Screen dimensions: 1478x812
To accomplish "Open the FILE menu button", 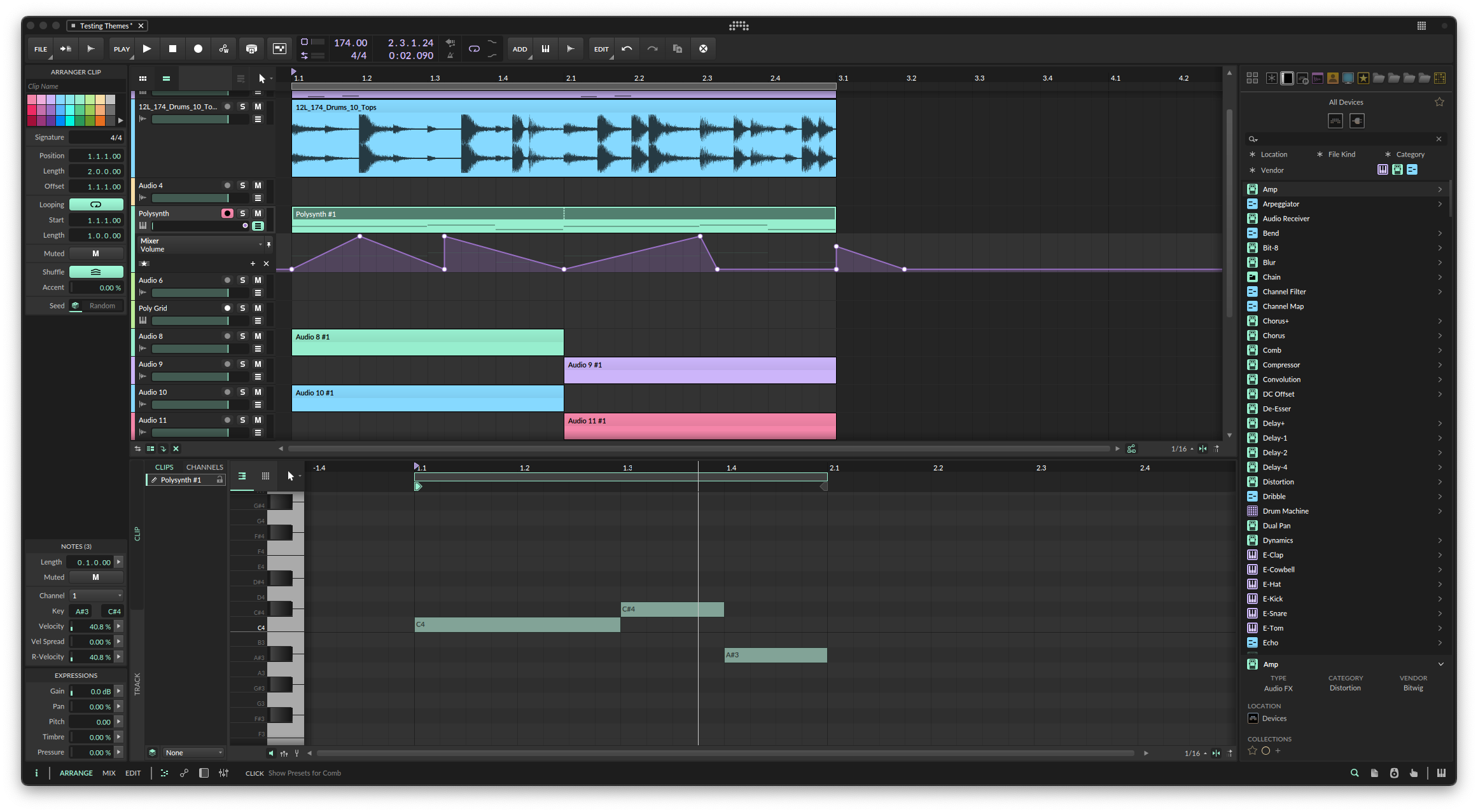I will (41, 48).
